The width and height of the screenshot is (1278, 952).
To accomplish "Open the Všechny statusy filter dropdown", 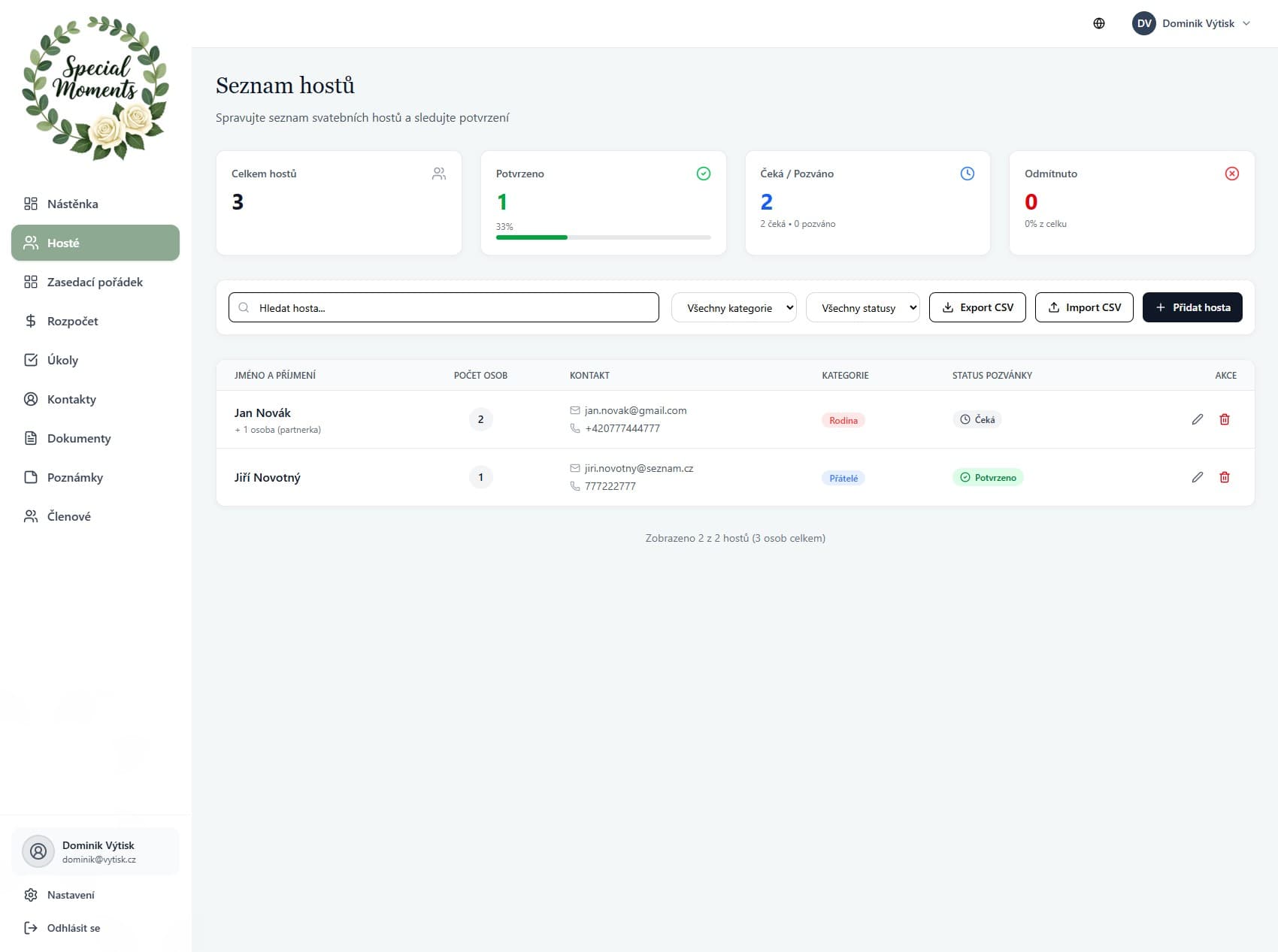I will click(862, 307).
